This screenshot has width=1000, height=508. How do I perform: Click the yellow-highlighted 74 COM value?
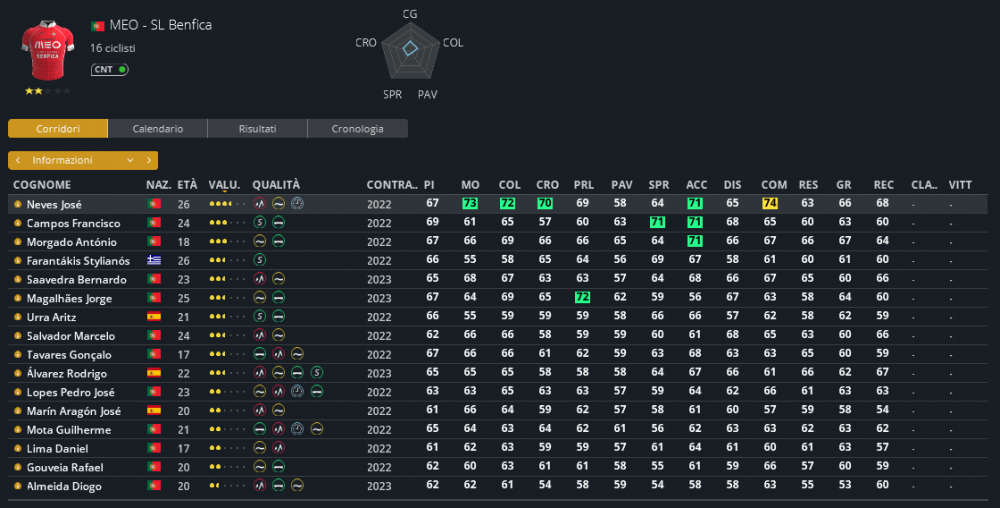pyautogui.click(x=770, y=203)
